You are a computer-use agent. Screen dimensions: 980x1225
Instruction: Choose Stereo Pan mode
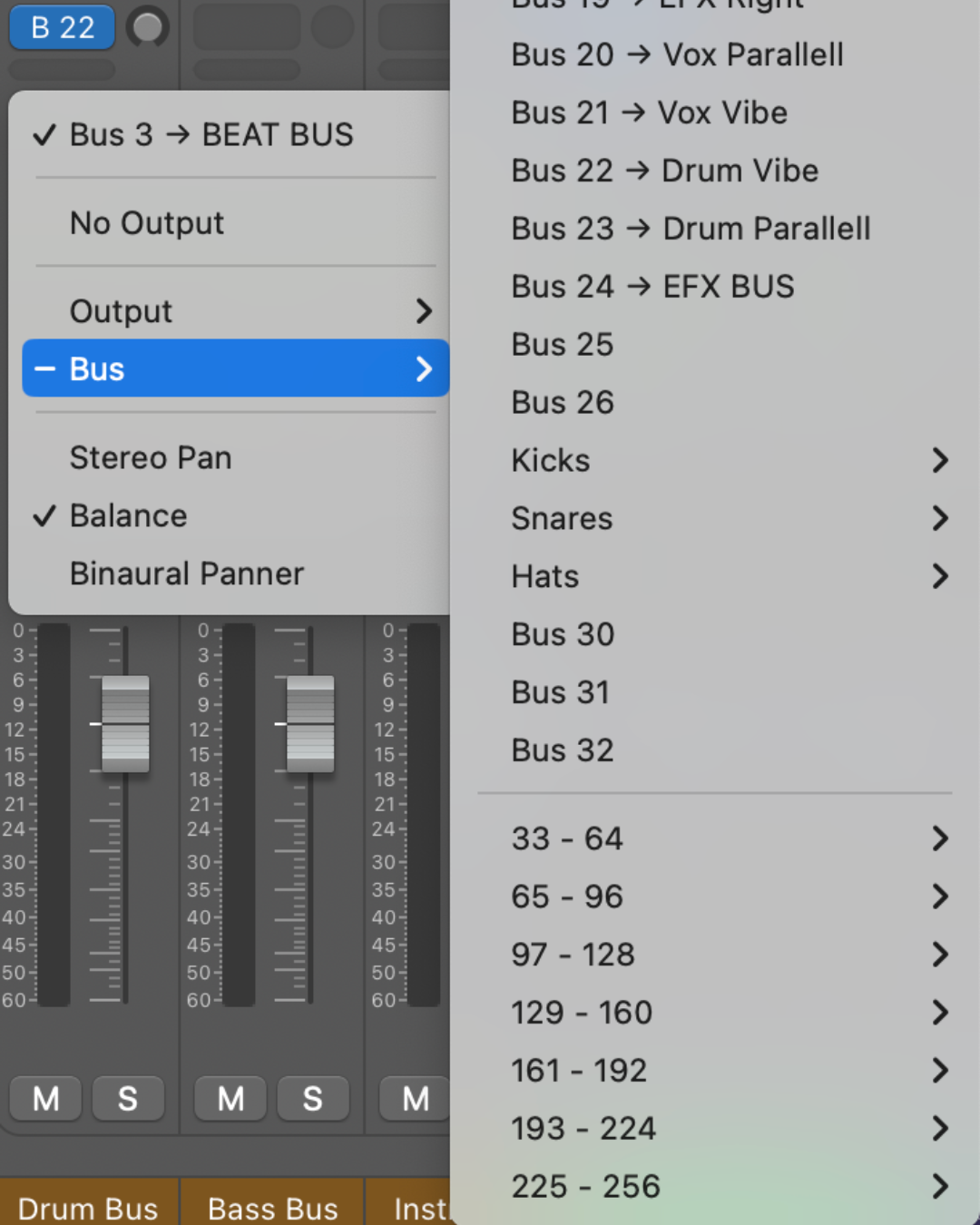[151, 457]
